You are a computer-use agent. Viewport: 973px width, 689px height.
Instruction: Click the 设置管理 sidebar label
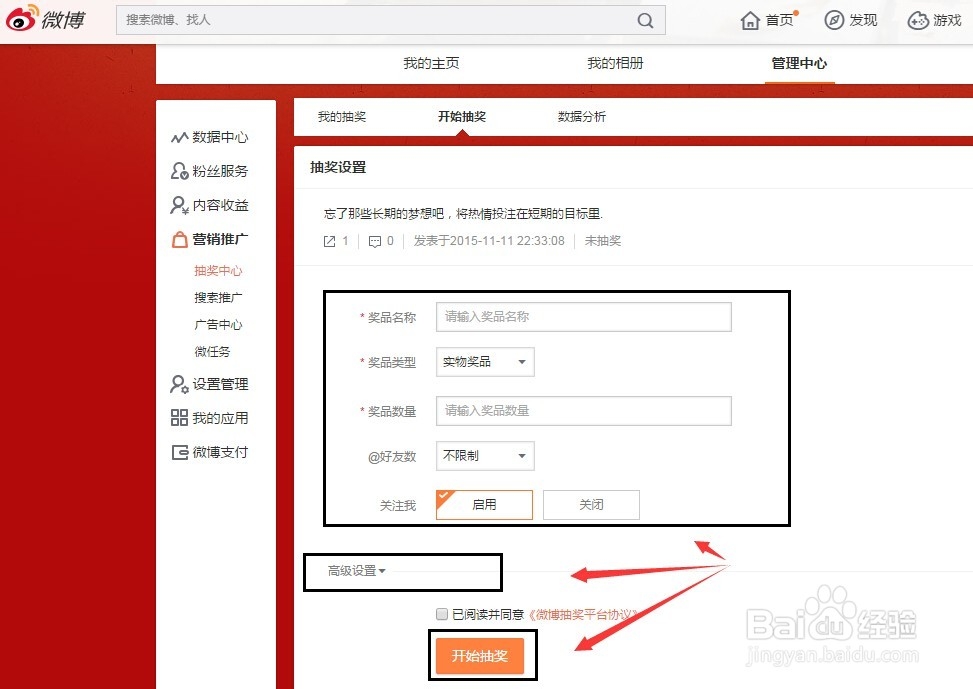[x=220, y=384]
